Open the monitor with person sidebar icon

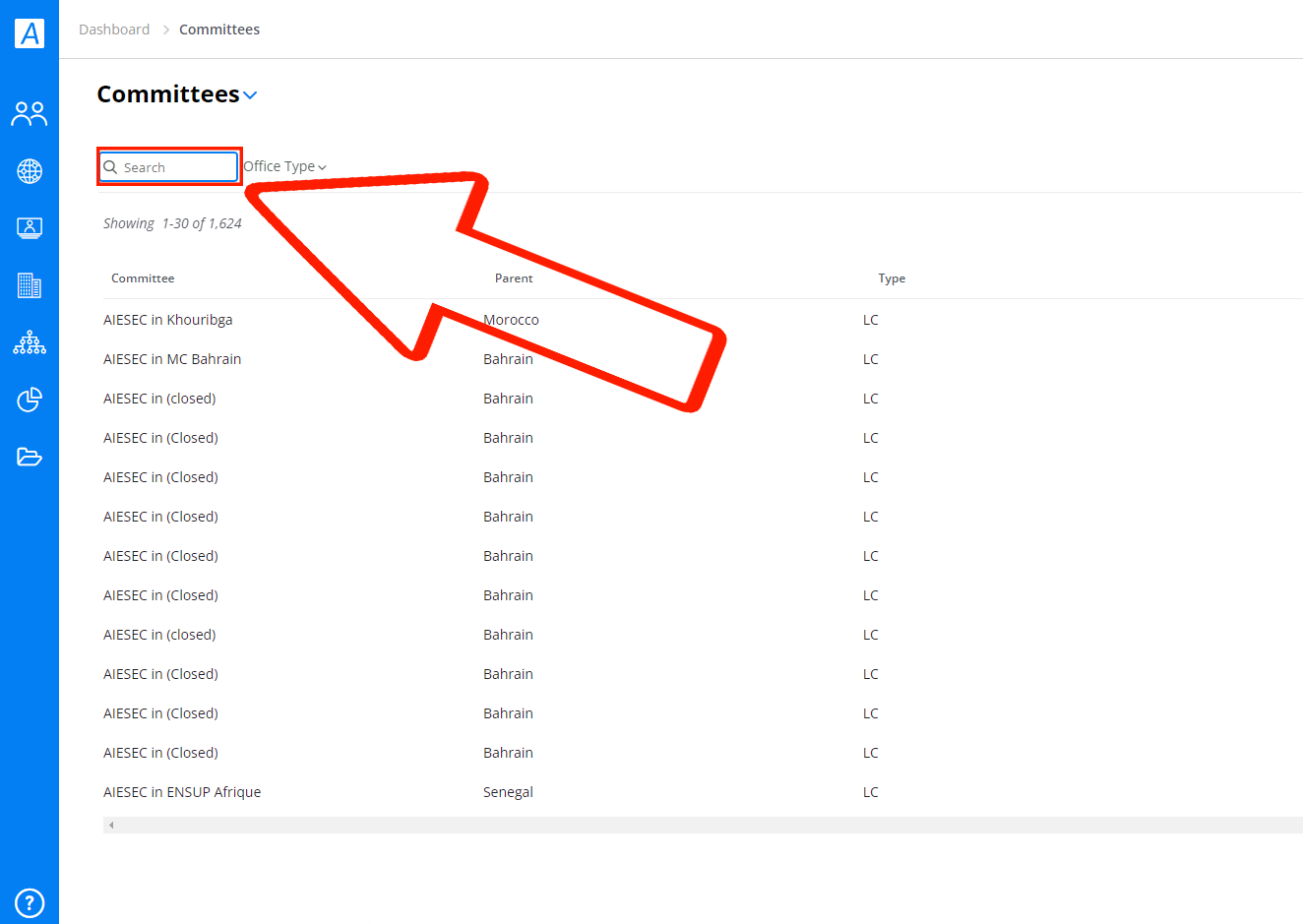(x=30, y=228)
